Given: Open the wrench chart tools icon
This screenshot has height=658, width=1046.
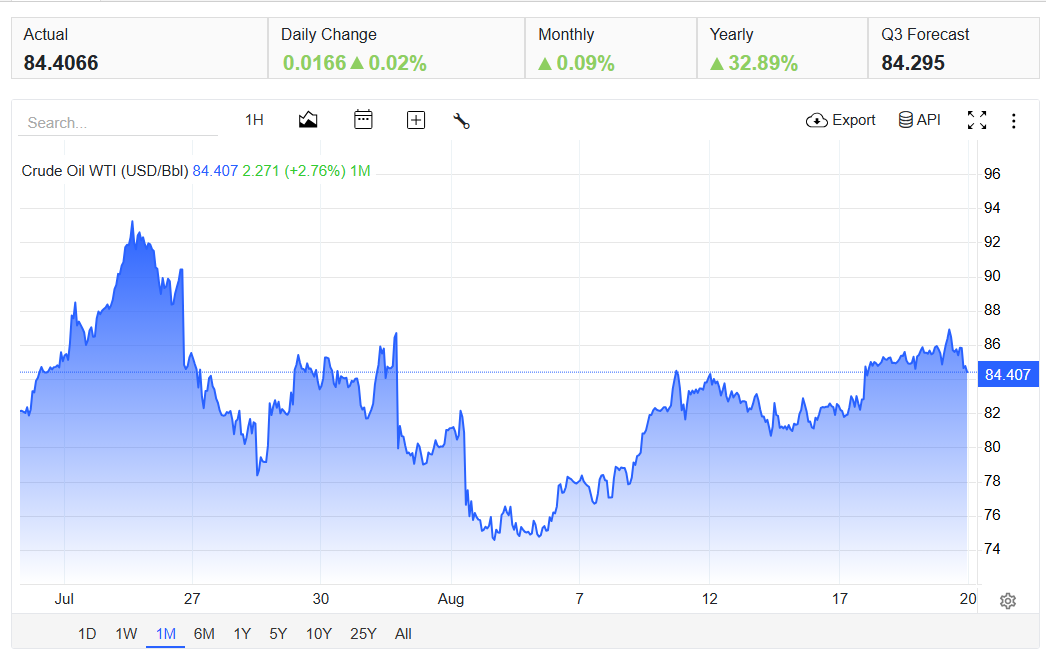Looking at the screenshot, I should [462, 121].
